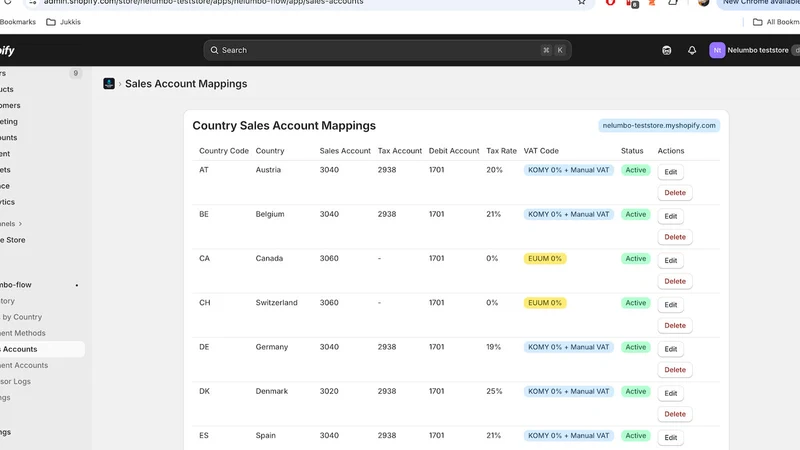
Task: Click the Nt store avatar icon
Action: tap(717, 50)
